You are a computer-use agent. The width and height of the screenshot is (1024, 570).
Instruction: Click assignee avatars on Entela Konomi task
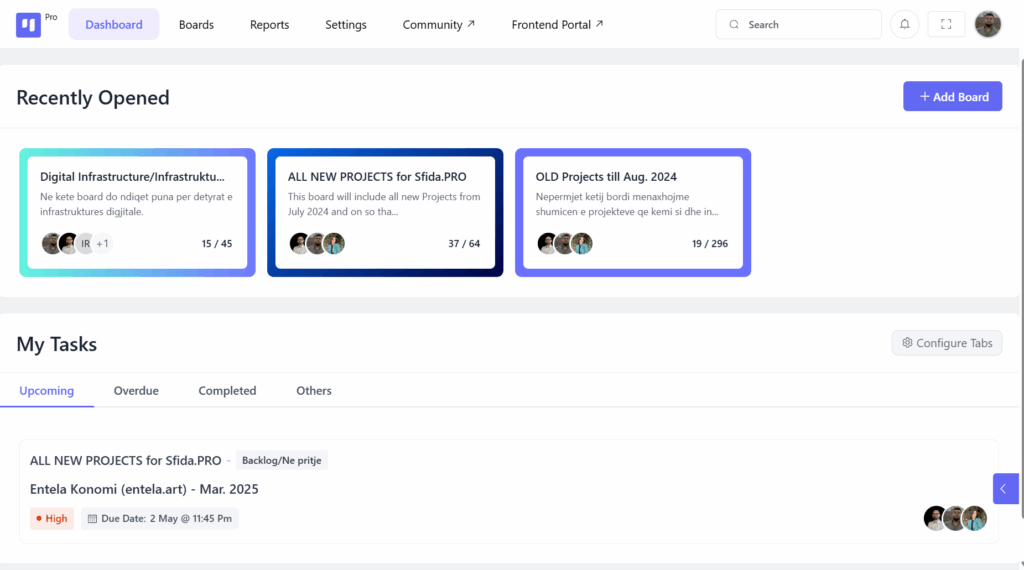(x=955, y=518)
